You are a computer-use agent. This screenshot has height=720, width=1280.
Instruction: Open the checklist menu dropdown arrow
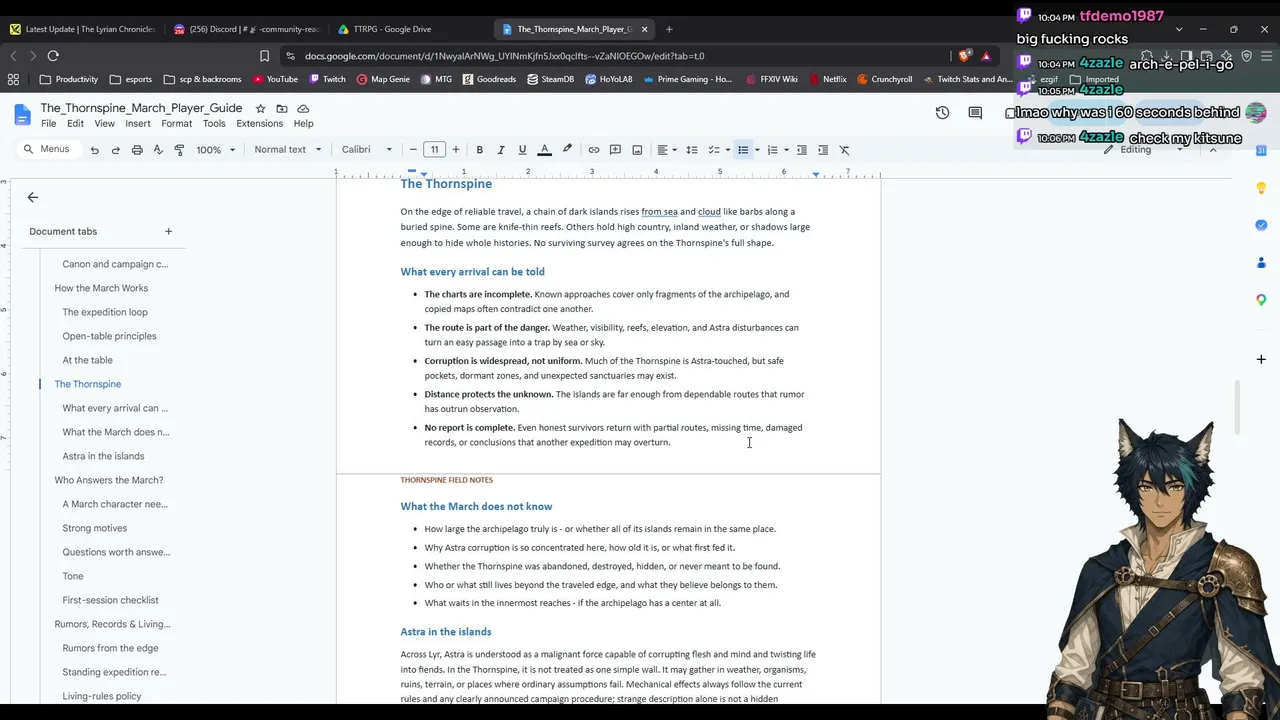tap(727, 150)
